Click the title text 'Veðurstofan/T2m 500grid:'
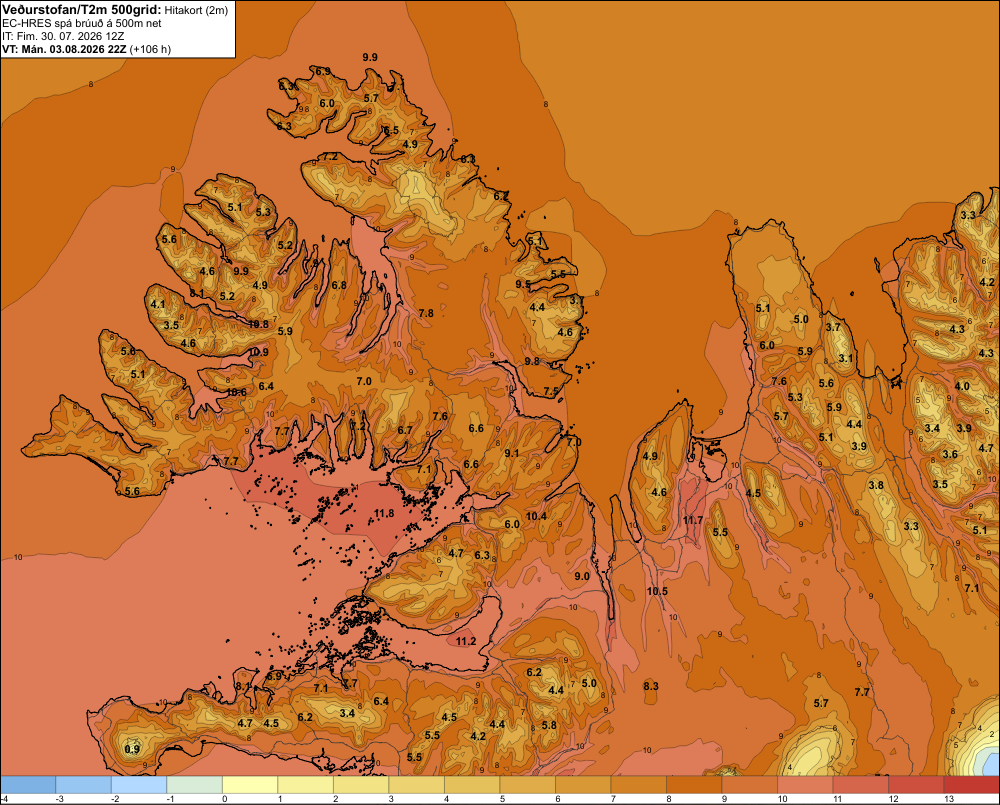1000x805 pixels. coord(82,10)
